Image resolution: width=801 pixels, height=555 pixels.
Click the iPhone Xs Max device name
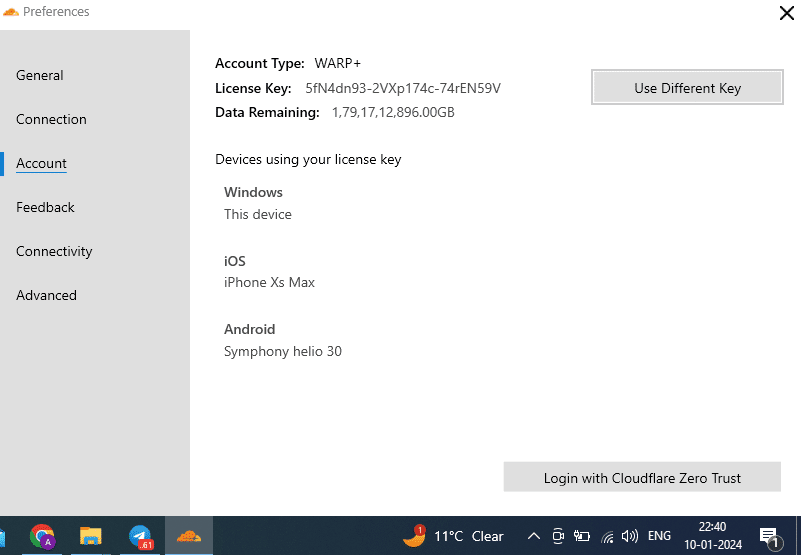(269, 282)
